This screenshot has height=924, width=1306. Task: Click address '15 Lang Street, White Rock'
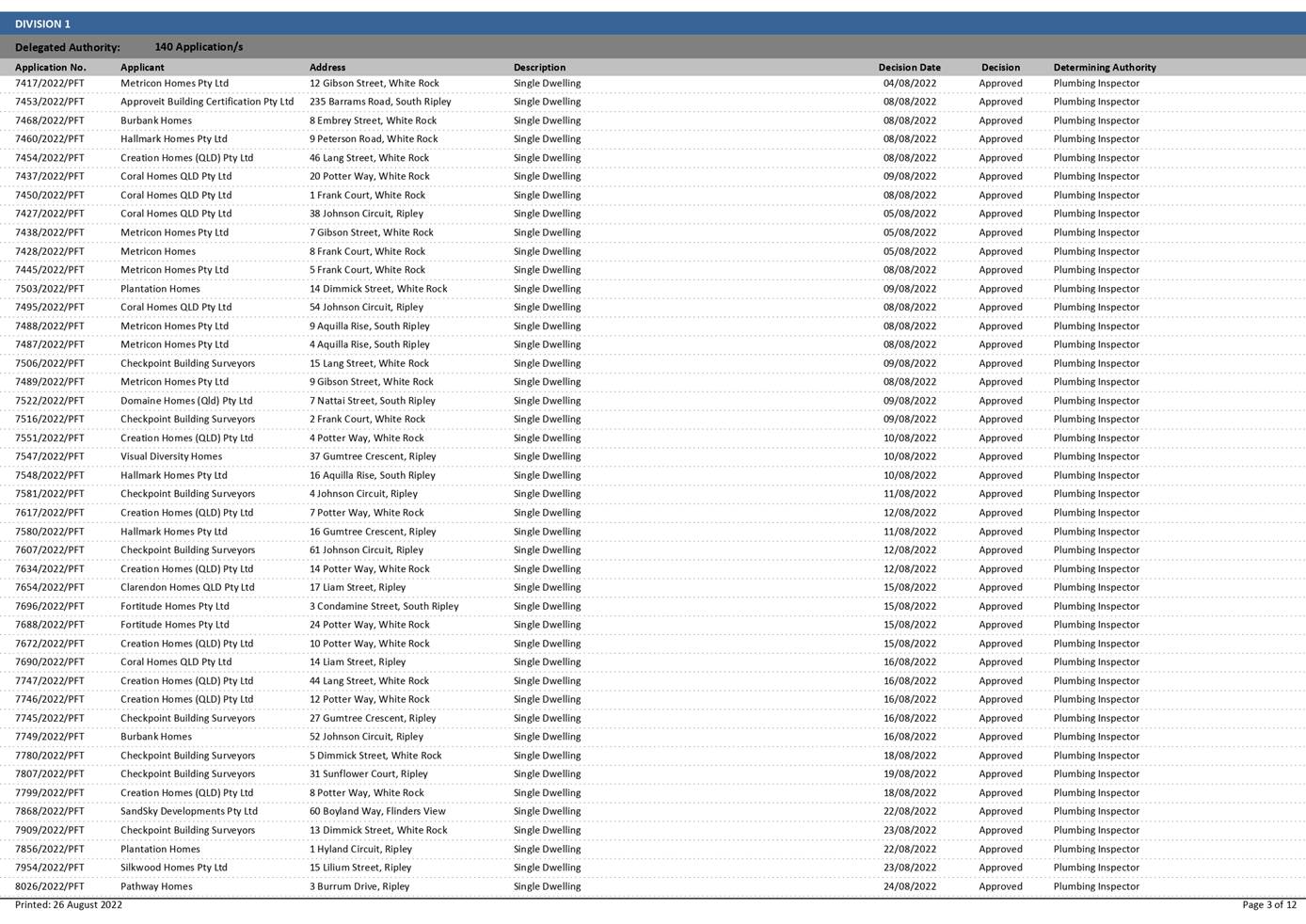pos(369,363)
